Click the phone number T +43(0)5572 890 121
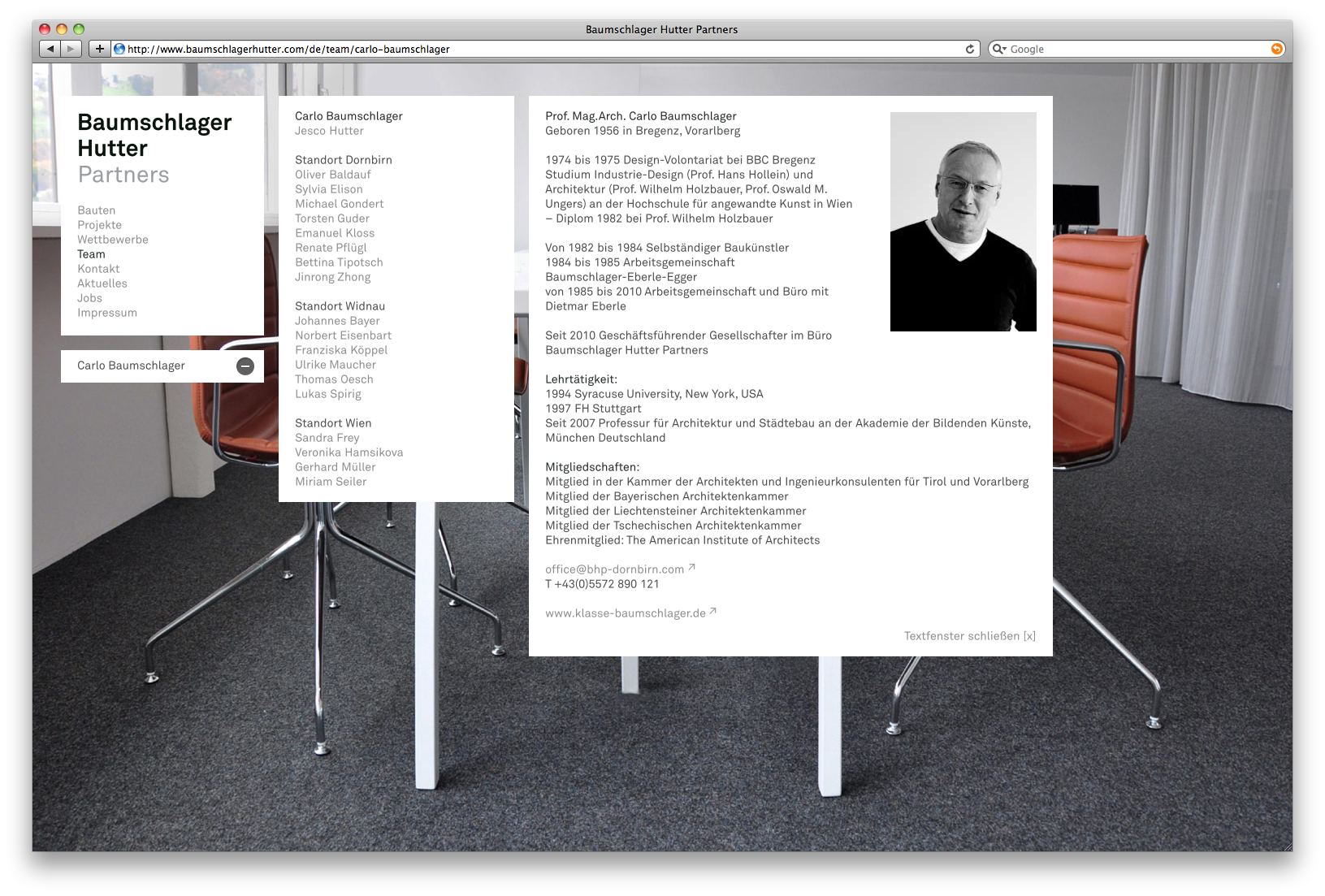Image resolution: width=1325 pixels, height=896 pixels. coord(602,584)
